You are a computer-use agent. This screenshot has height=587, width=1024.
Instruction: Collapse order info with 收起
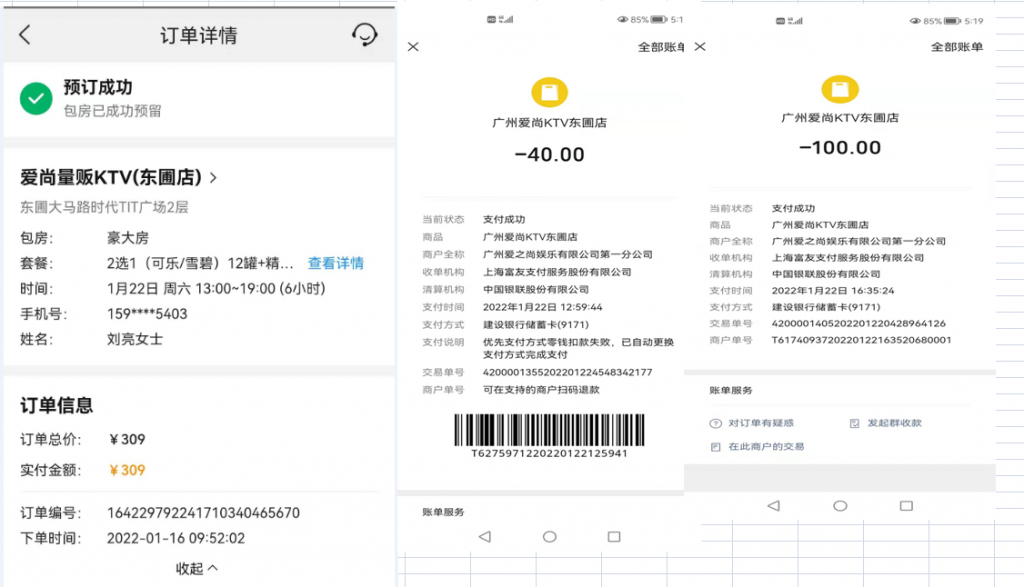click(196, 568)
